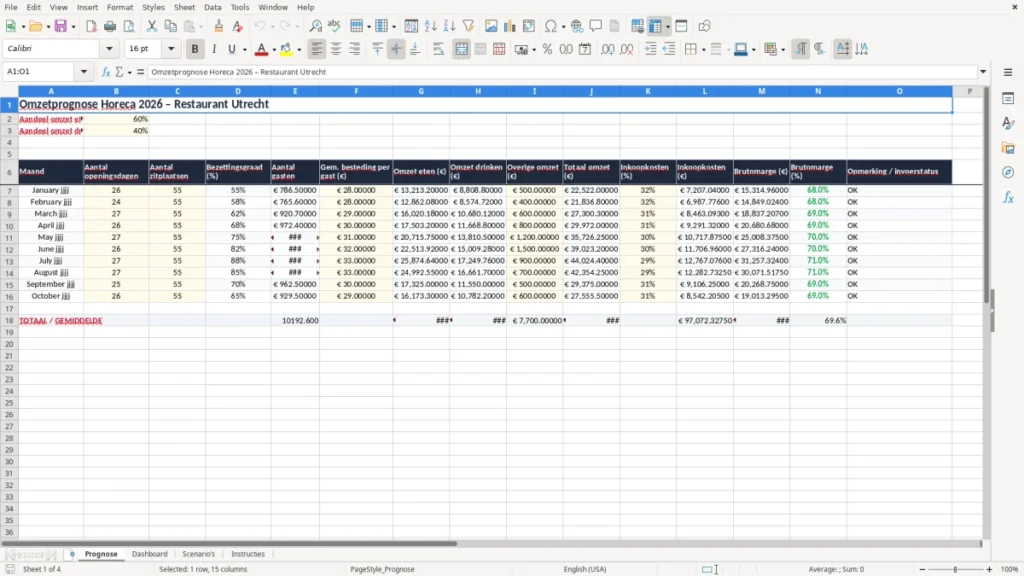The width and height of the screenshot is (1024, 576).
Task: Click the Cut scissors icon
Action: point(152,26)
